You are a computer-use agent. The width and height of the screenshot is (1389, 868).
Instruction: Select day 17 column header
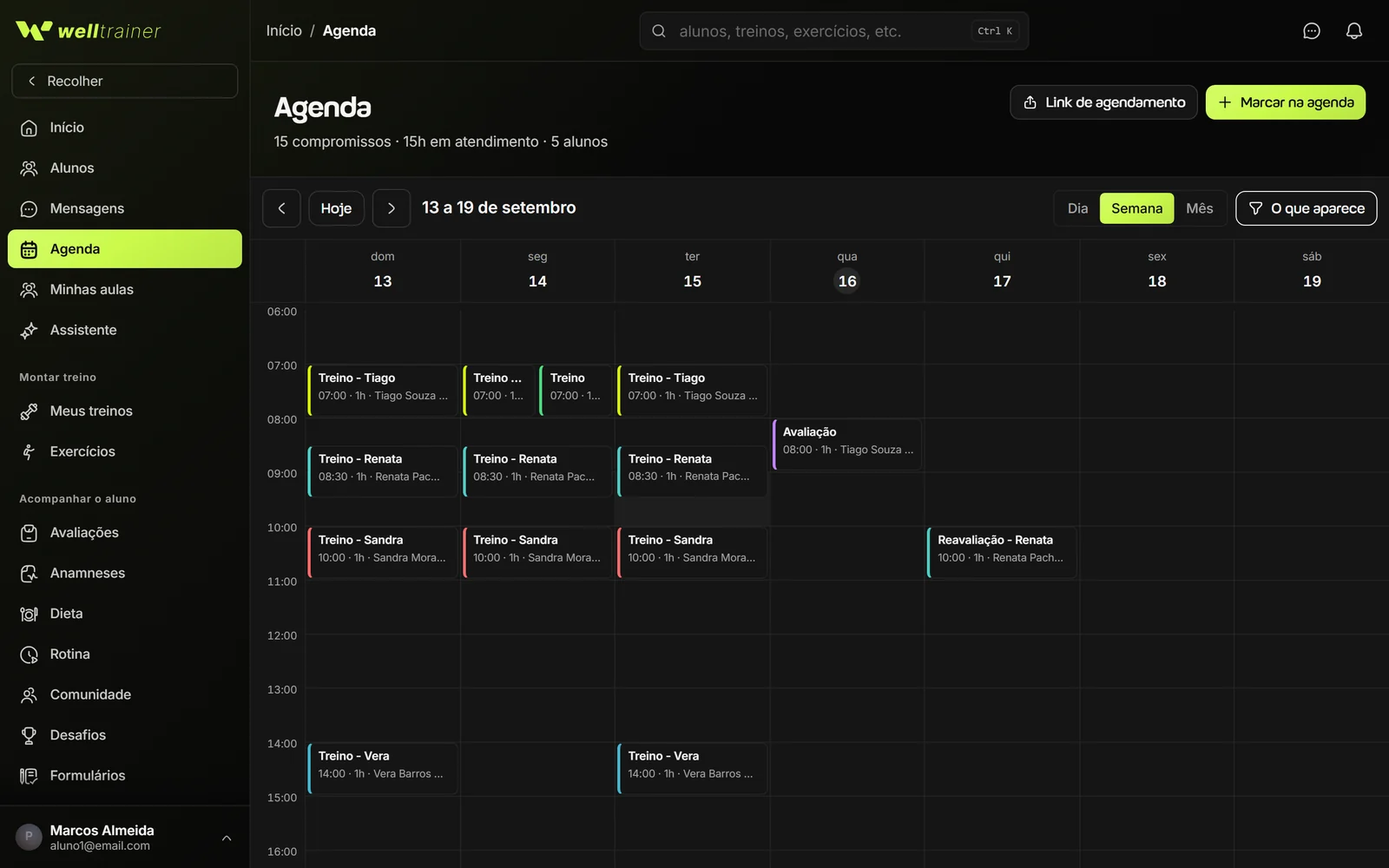click(1002, 271)
